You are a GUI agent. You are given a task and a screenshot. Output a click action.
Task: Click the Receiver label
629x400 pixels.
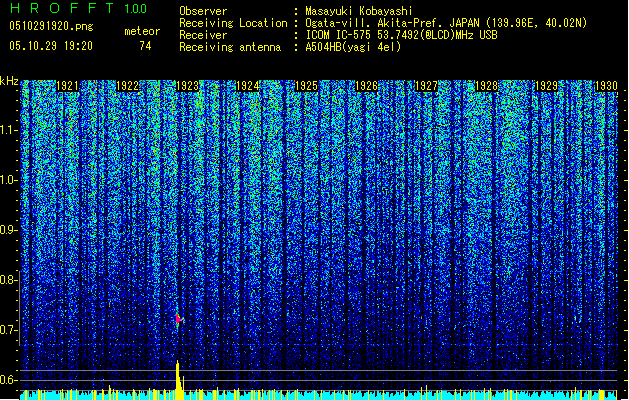(x=203, y=35)
